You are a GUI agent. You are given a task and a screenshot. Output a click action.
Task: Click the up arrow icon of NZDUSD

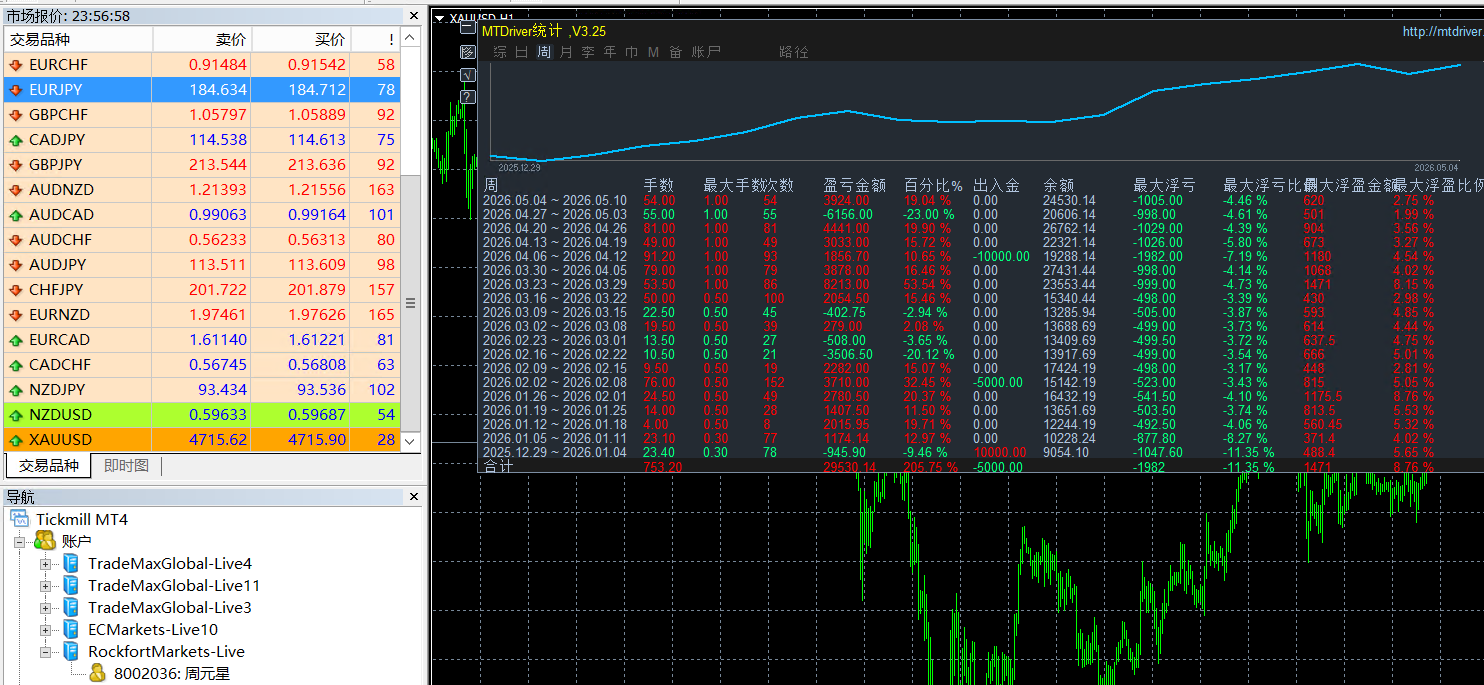pyautogui.click(x=16, y=414)
